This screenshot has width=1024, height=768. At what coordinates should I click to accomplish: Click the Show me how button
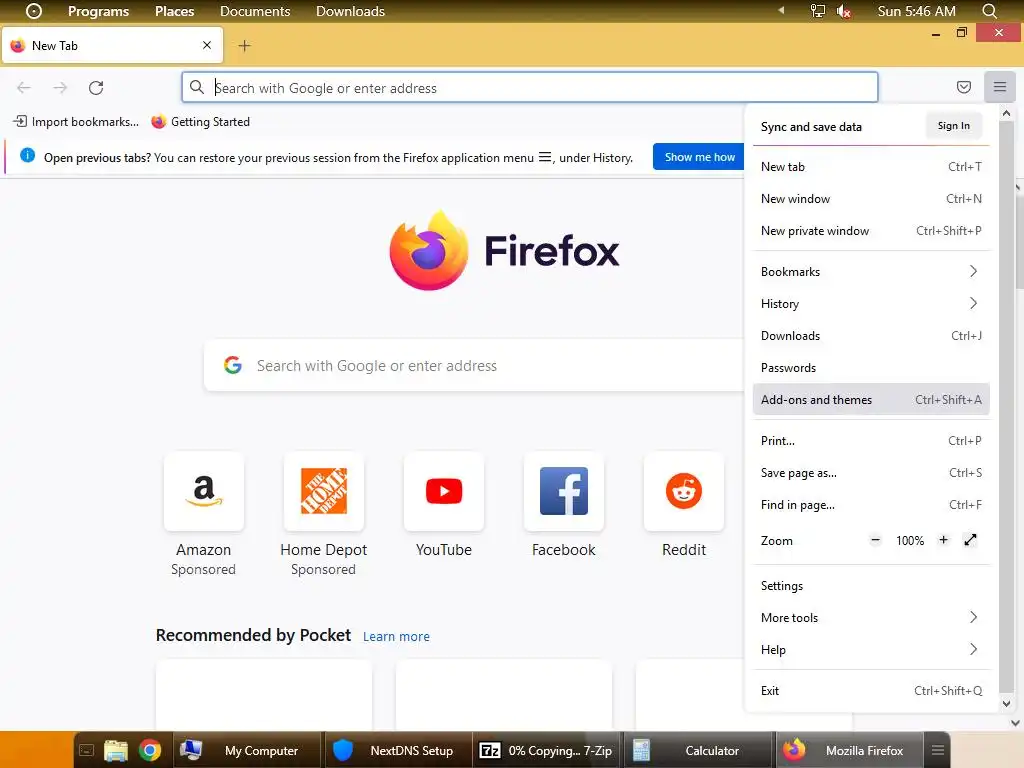(x=699, y=157)
